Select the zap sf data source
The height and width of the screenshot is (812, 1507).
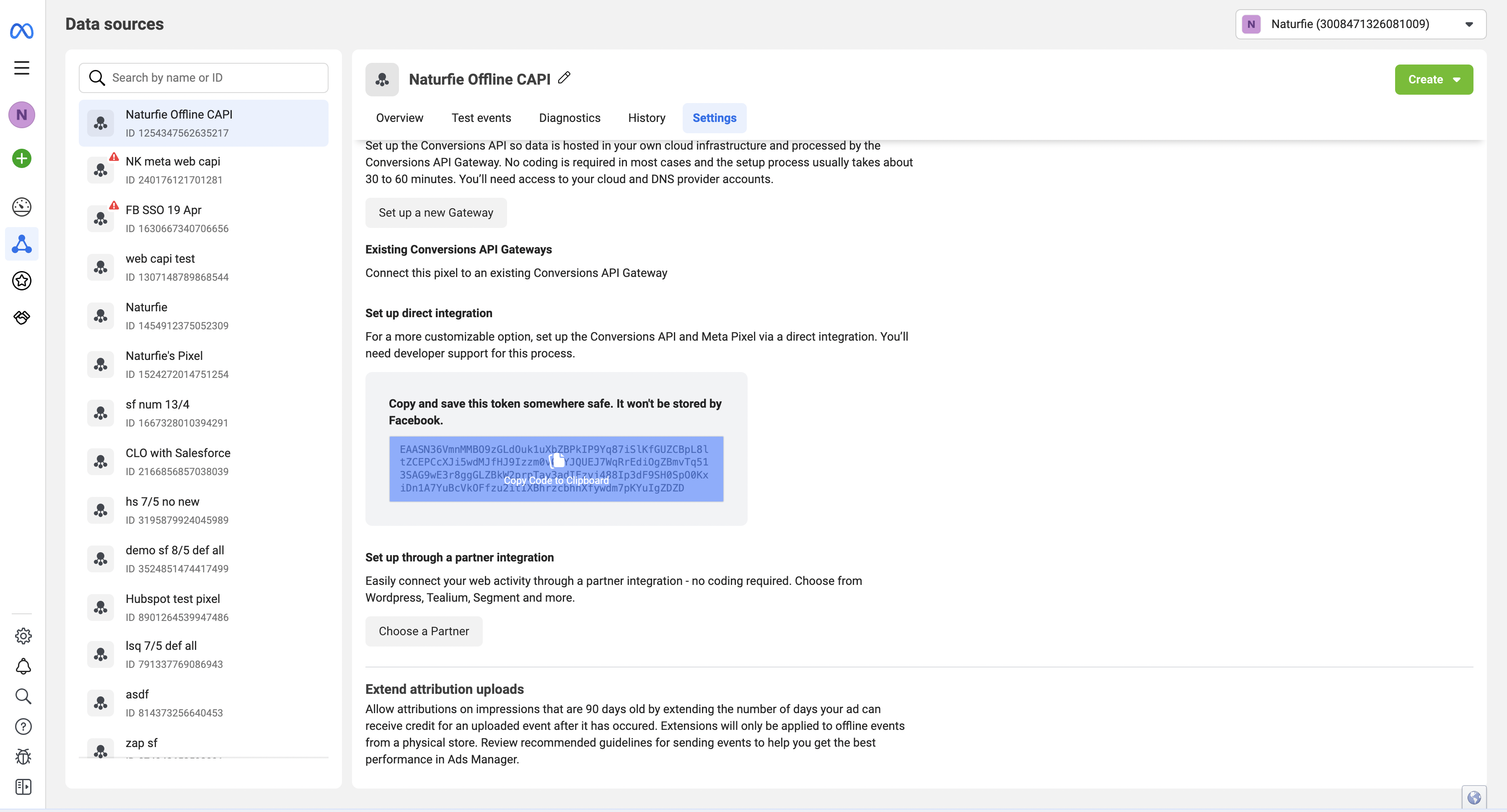pos(204,744)
